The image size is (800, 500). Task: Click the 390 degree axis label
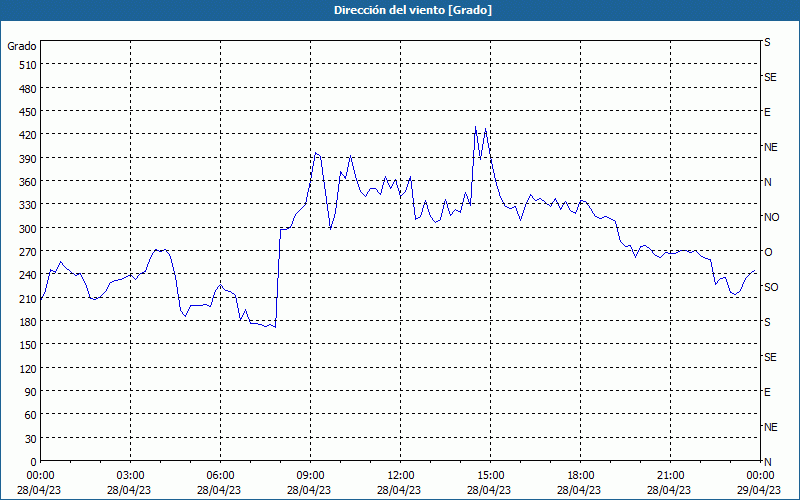tap(29, 159)
